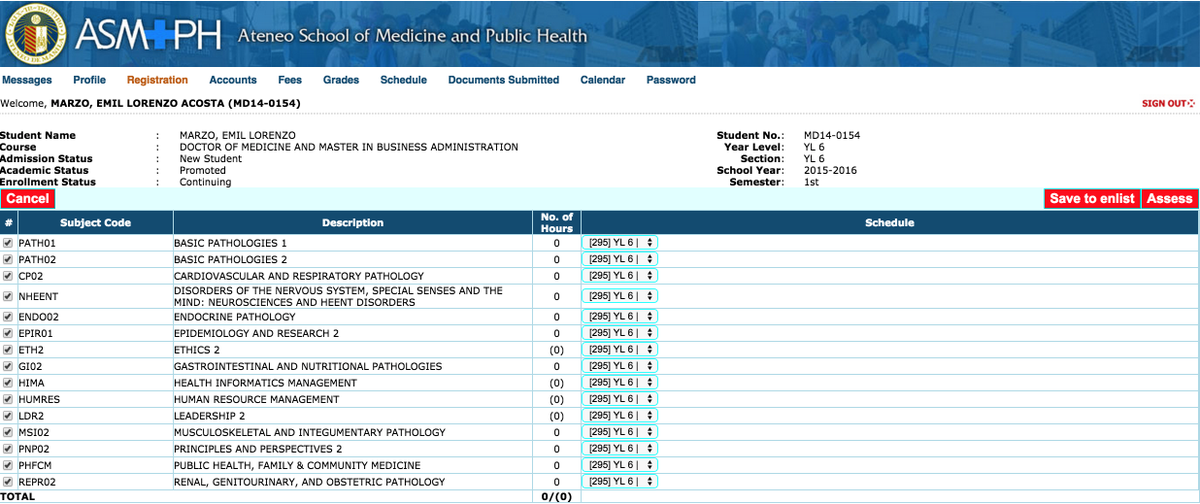Uncheck the PATH01 subject checkbox
This screenshot has height=504, width=1200.
(x=8, y=243)
